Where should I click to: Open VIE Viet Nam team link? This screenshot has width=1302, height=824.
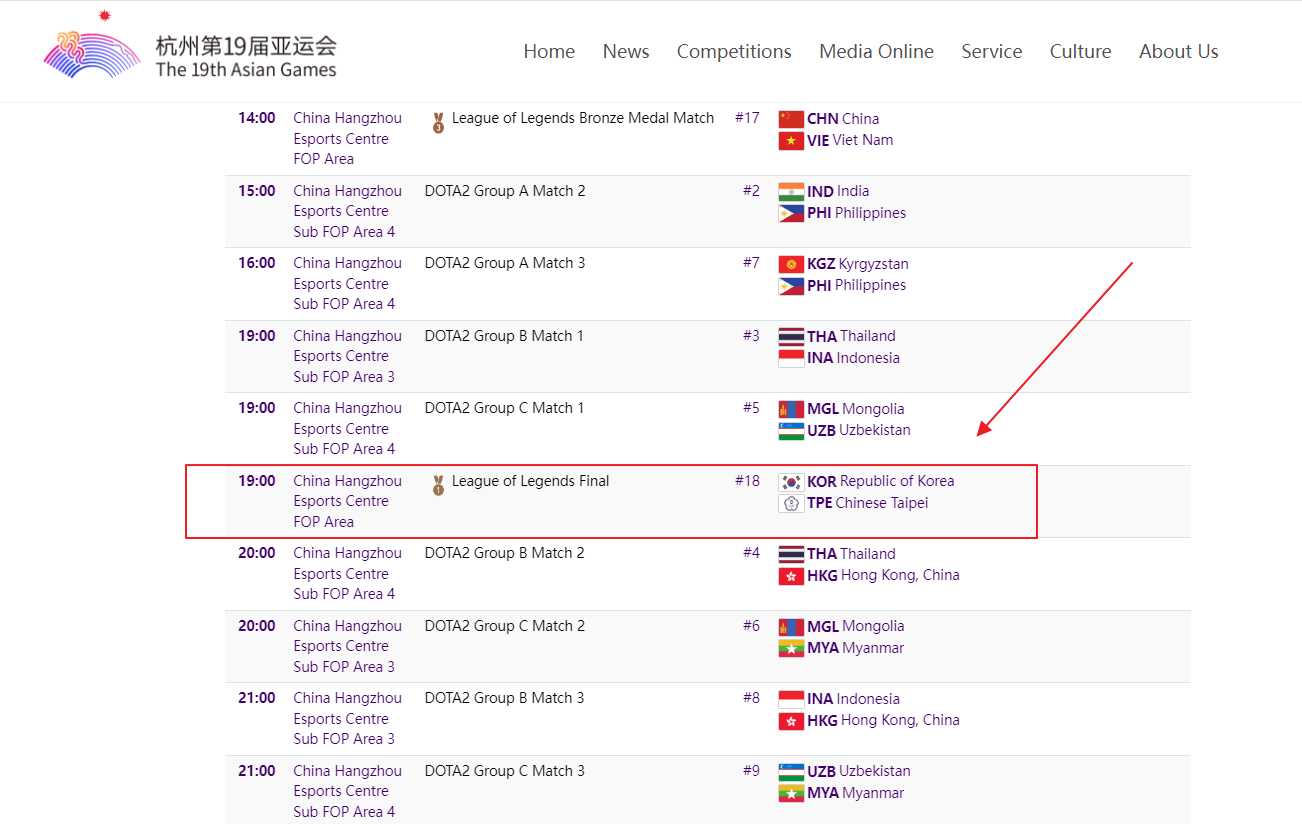pos(850,140)
